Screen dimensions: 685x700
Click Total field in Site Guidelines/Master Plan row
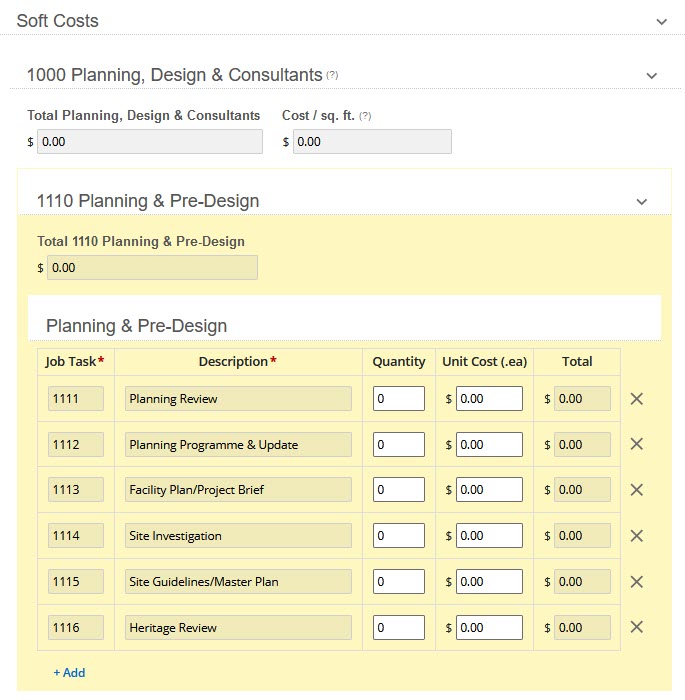pyautogui.click(x=582, y=582)
